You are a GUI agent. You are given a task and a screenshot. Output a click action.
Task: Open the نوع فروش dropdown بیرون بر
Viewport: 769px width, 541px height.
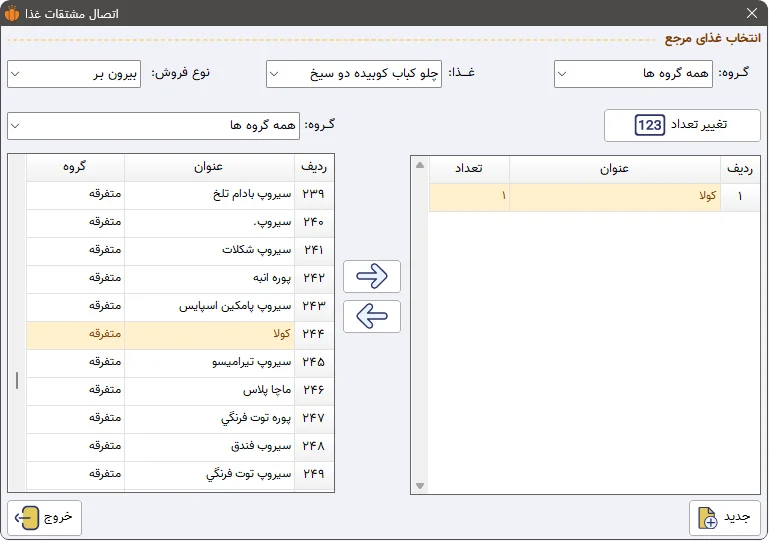[x=74, y=74]
